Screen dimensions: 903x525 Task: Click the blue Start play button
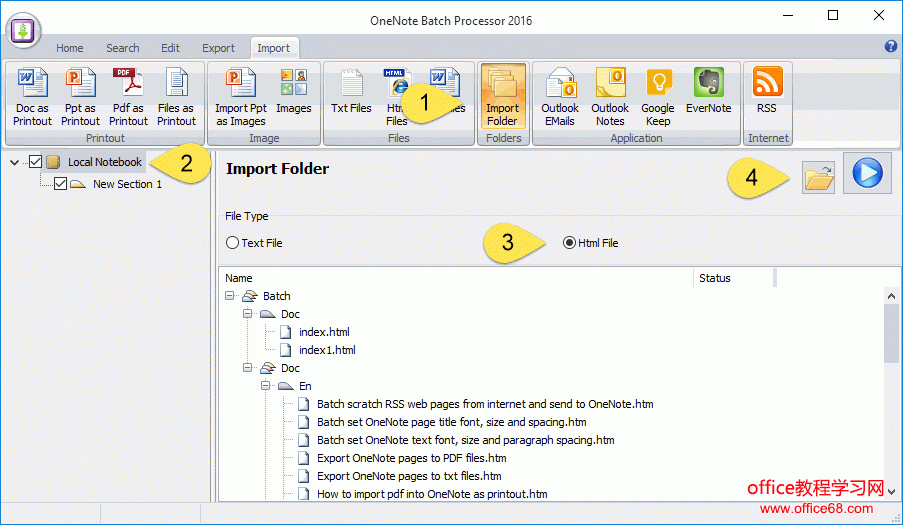point(867,174)
